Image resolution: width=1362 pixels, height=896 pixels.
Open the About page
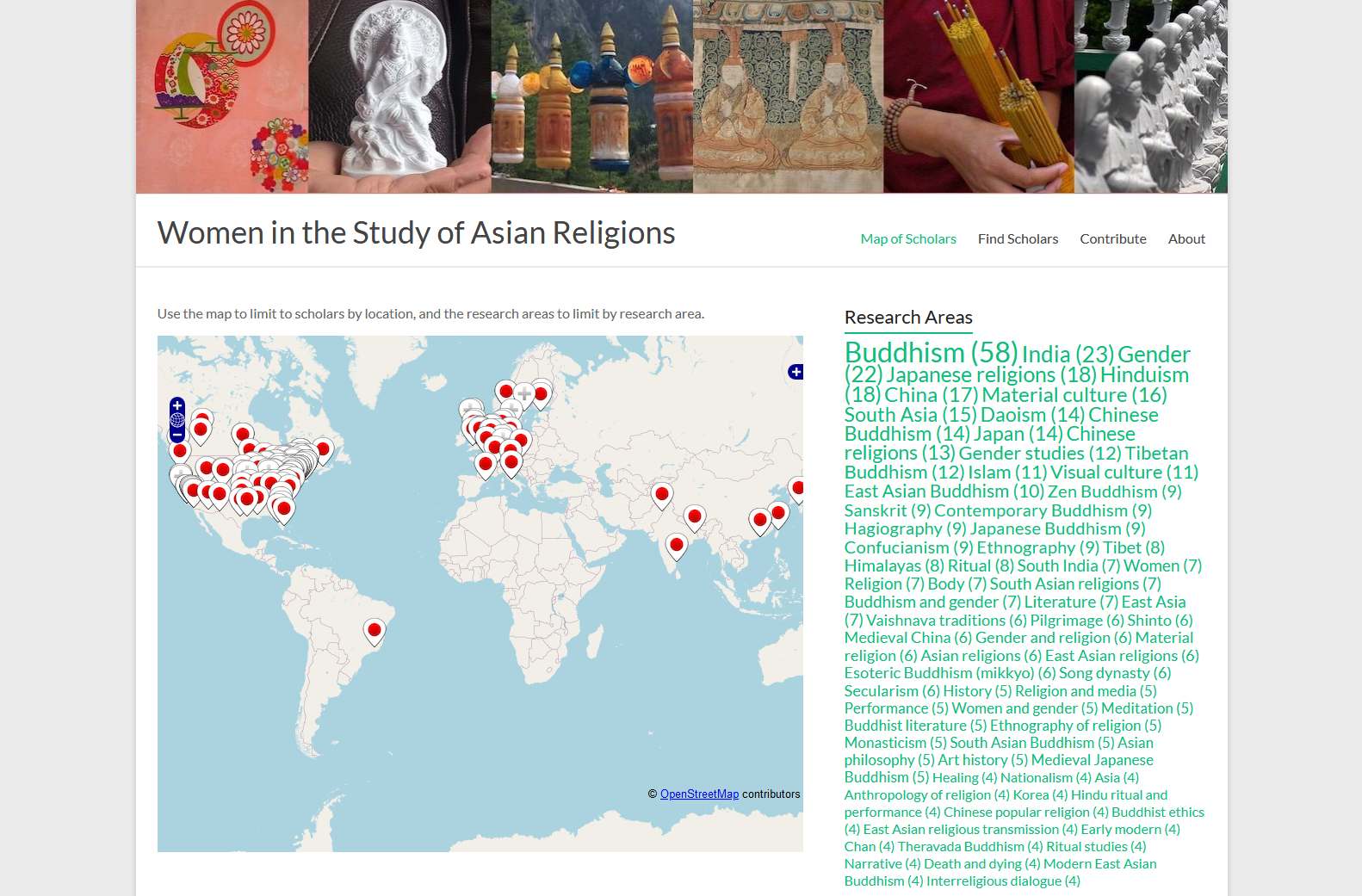tap(1186, 239)
